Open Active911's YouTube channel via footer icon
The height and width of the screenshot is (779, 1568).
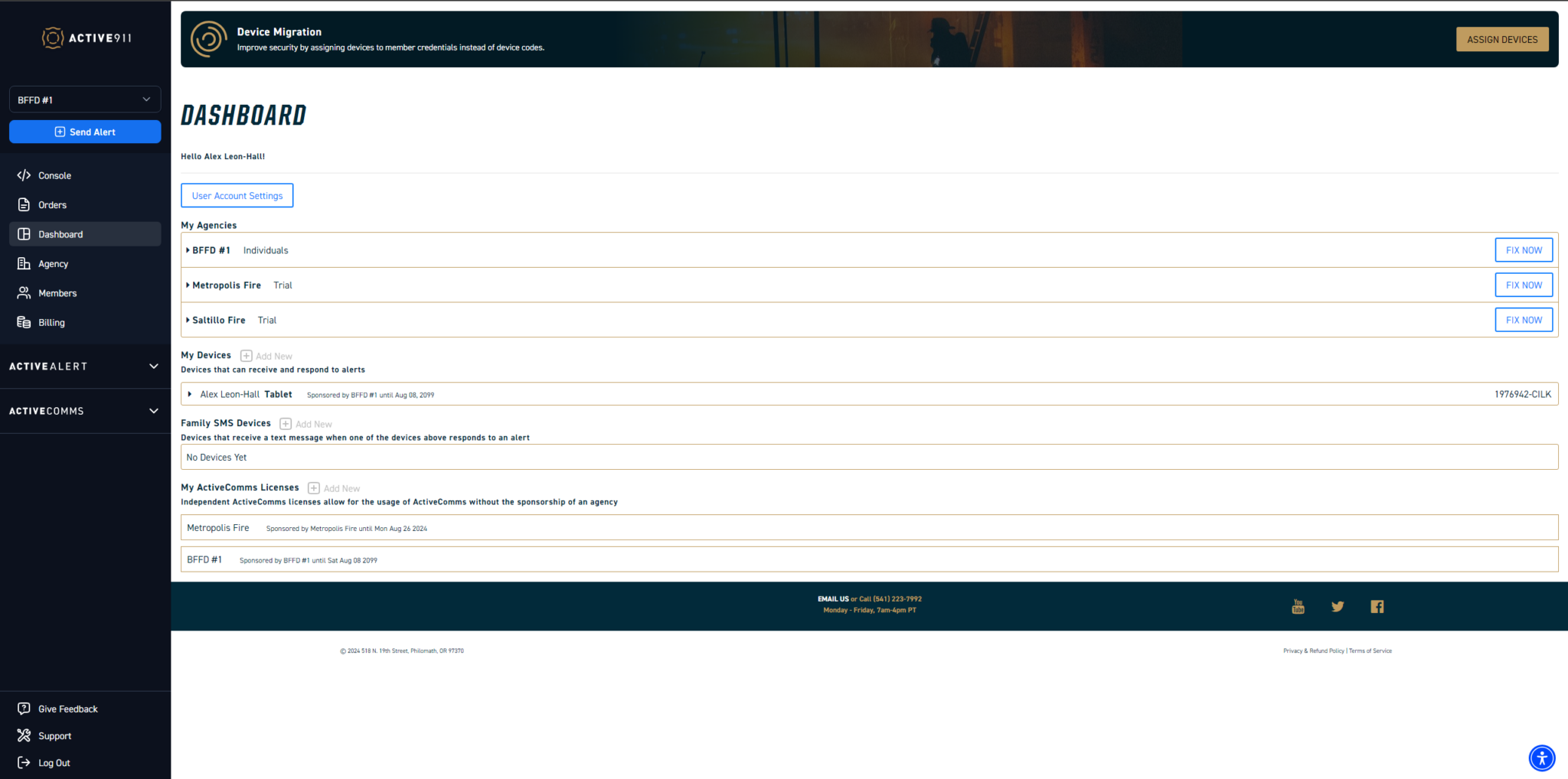1298,606
